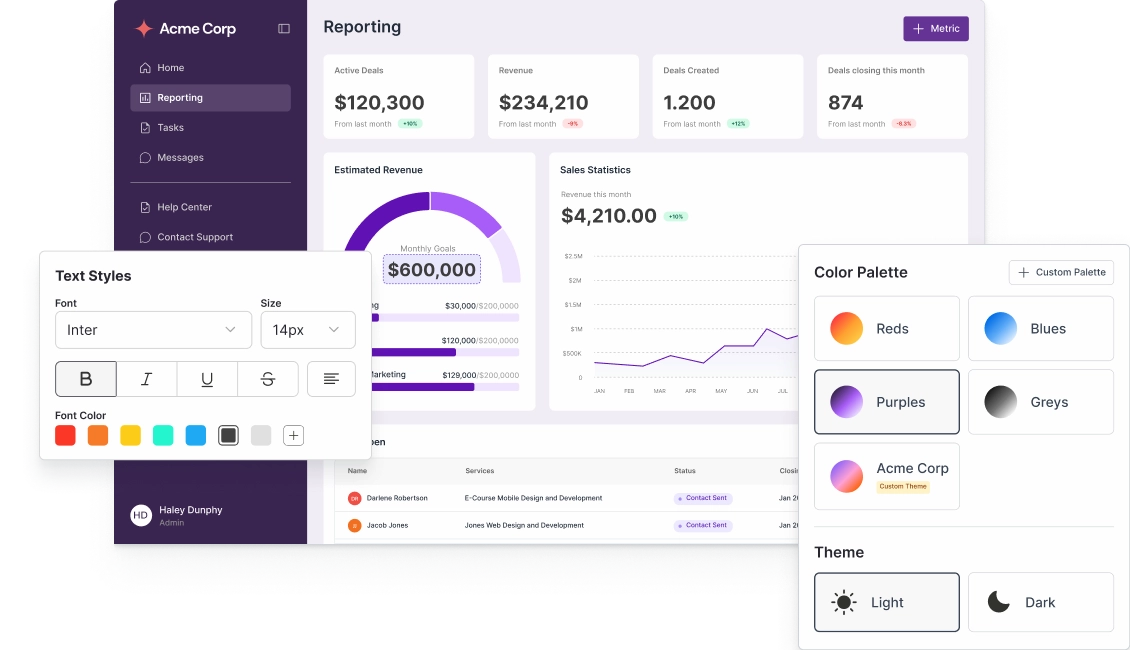Open Contact Support in the sidebar
This screenshot has width=1130, height=650.
point(210,237)
